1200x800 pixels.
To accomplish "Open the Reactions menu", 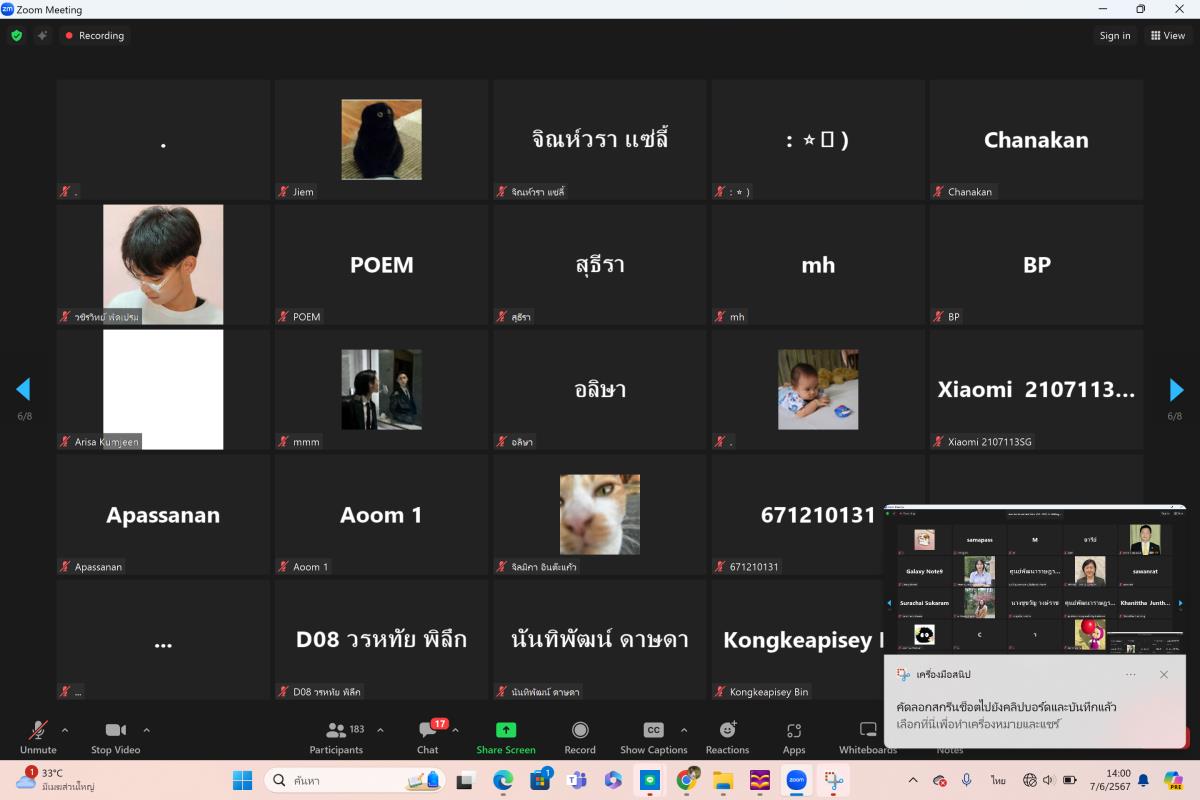I will pos(727,737).
